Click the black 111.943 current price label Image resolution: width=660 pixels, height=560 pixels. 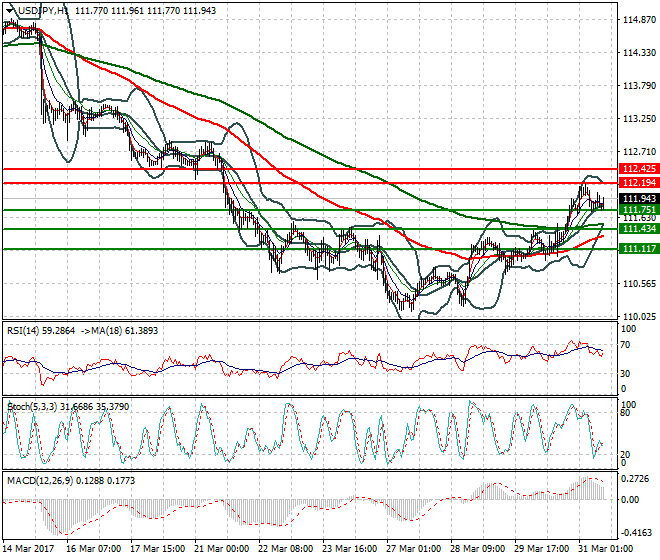(639, 199)
